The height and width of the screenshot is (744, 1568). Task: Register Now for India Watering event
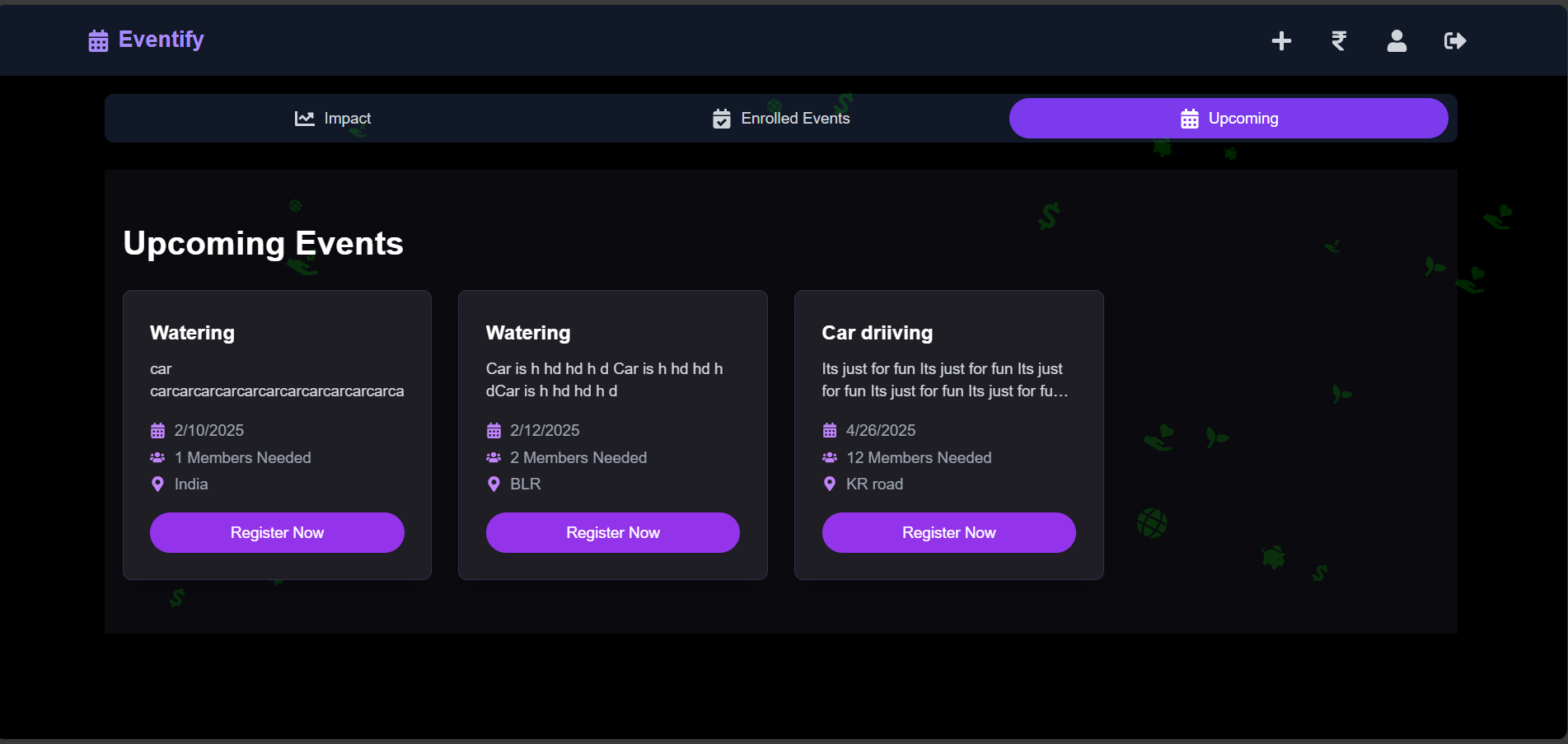click(277, 533)
